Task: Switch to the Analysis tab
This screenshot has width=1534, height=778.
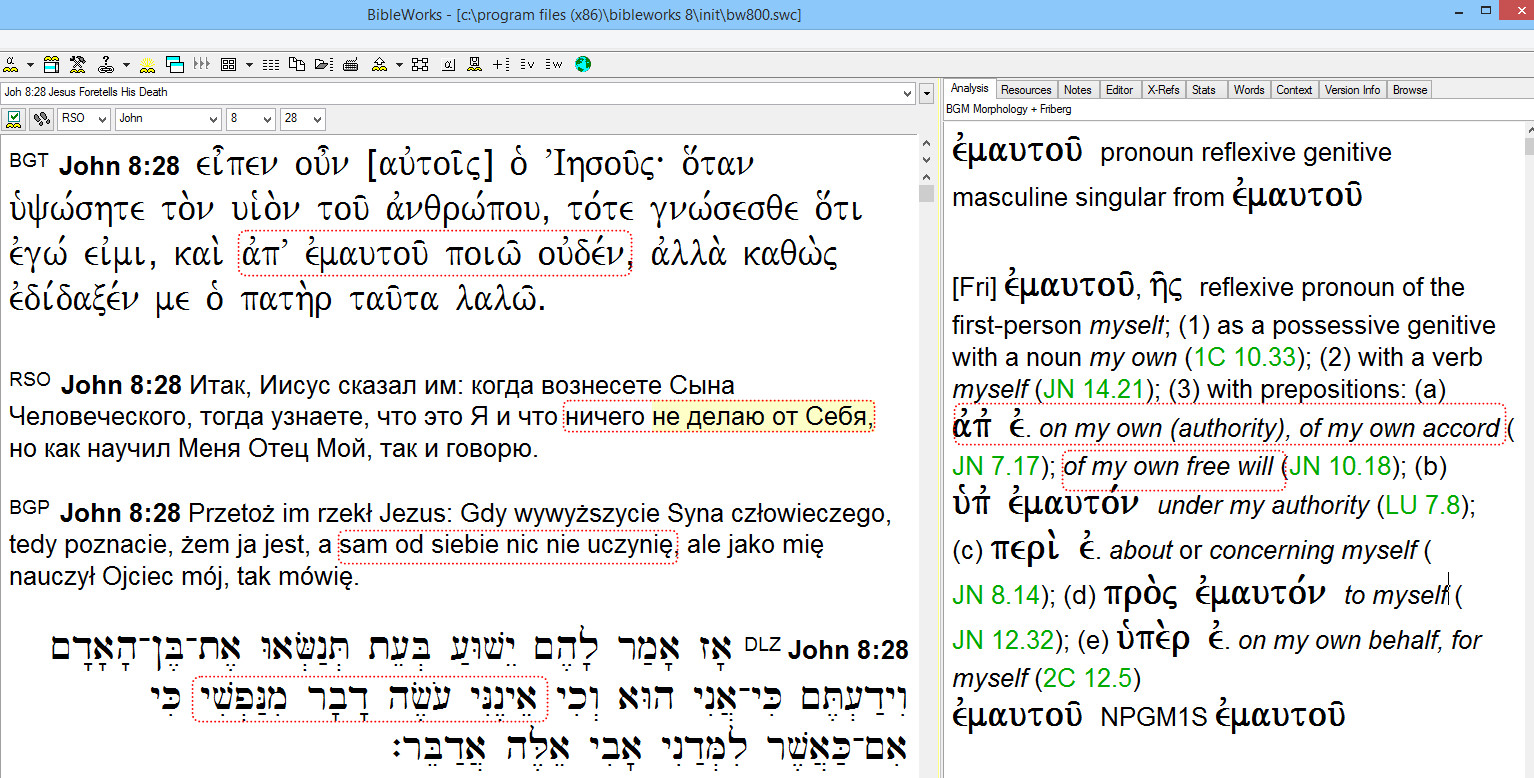Action: point(969,89)
